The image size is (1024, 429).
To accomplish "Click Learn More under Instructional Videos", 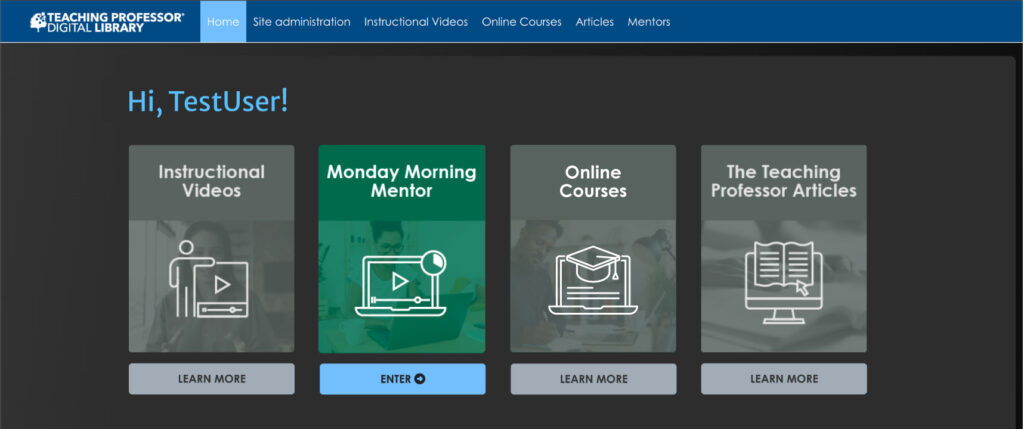I will pyautogui.click(x=212, y=379).
